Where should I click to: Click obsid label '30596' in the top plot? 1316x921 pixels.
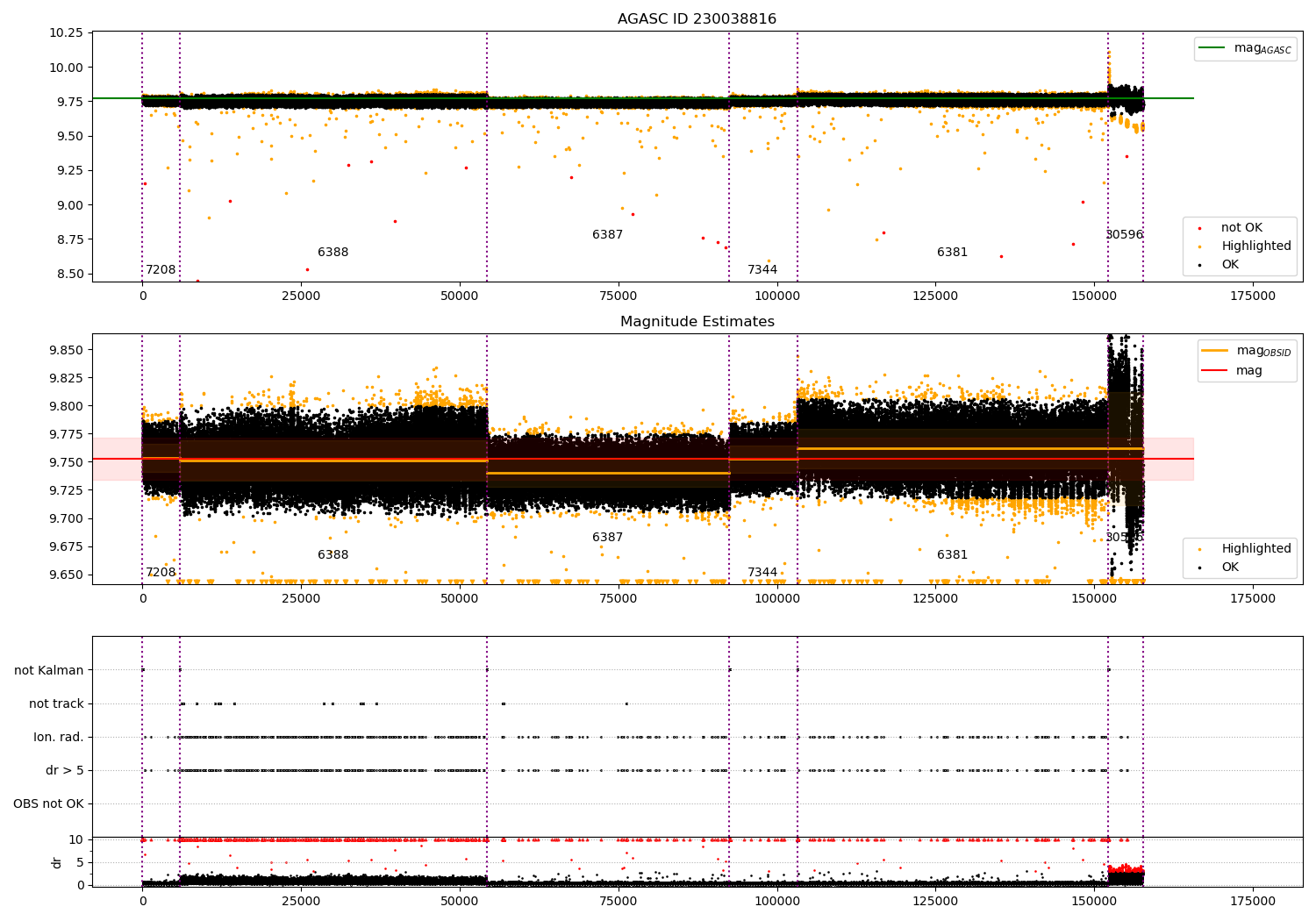coord(1125,235)
